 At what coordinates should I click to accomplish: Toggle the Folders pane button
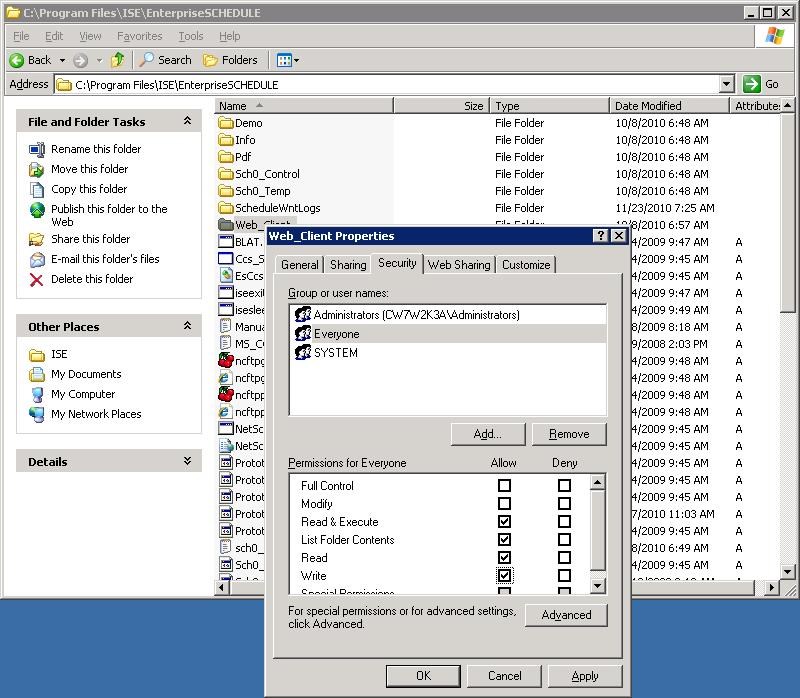click(x=230, y=60)
